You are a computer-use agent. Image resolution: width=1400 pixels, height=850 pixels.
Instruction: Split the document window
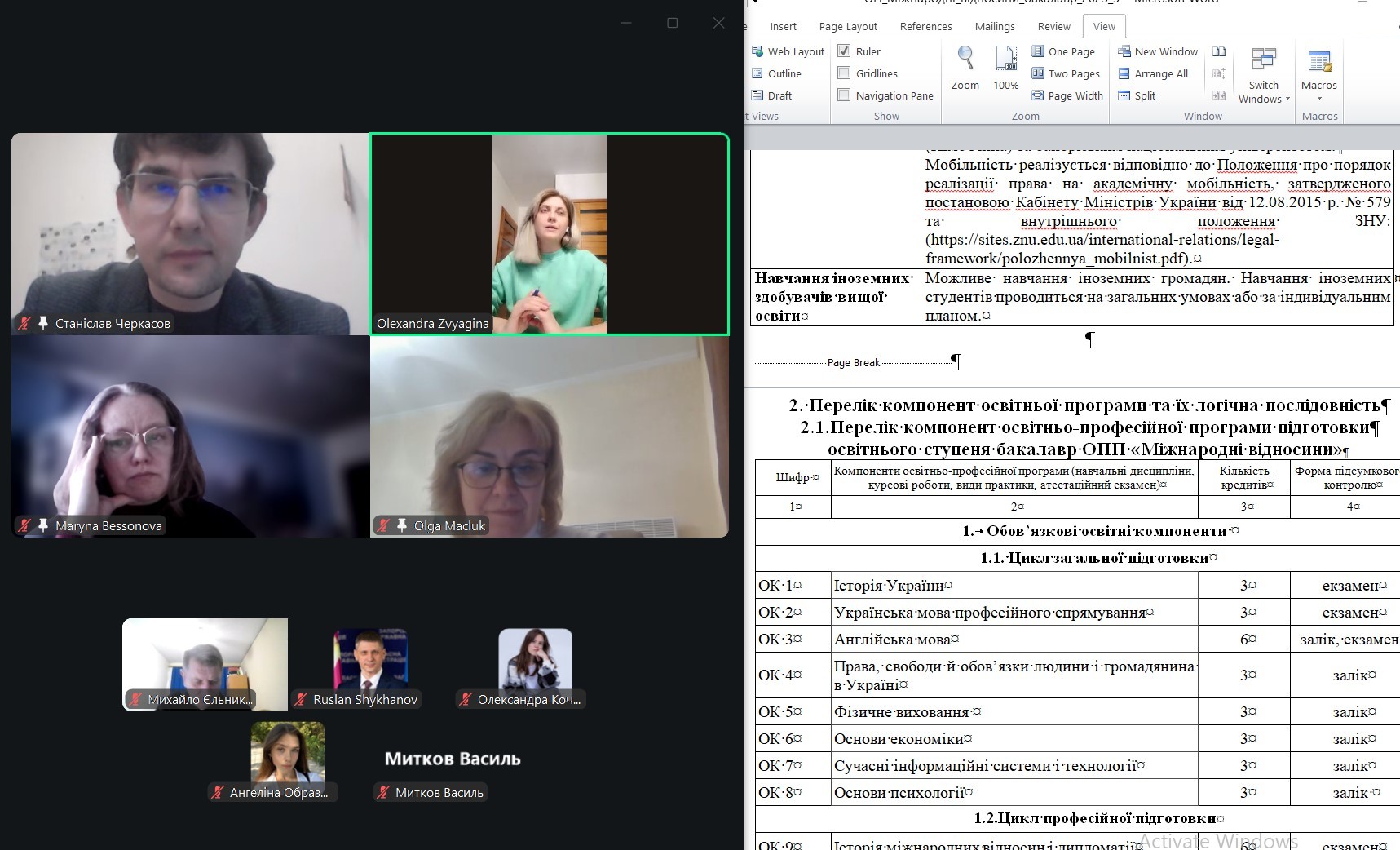1137,95
